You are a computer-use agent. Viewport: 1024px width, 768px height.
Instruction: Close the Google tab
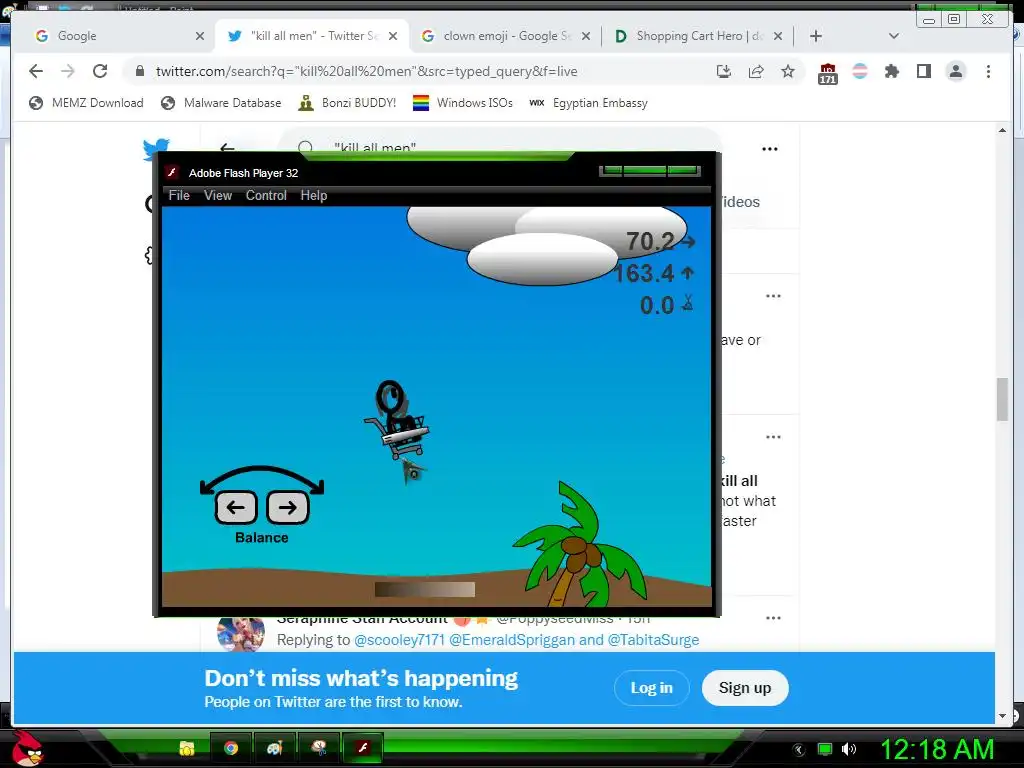click(200, 36)
